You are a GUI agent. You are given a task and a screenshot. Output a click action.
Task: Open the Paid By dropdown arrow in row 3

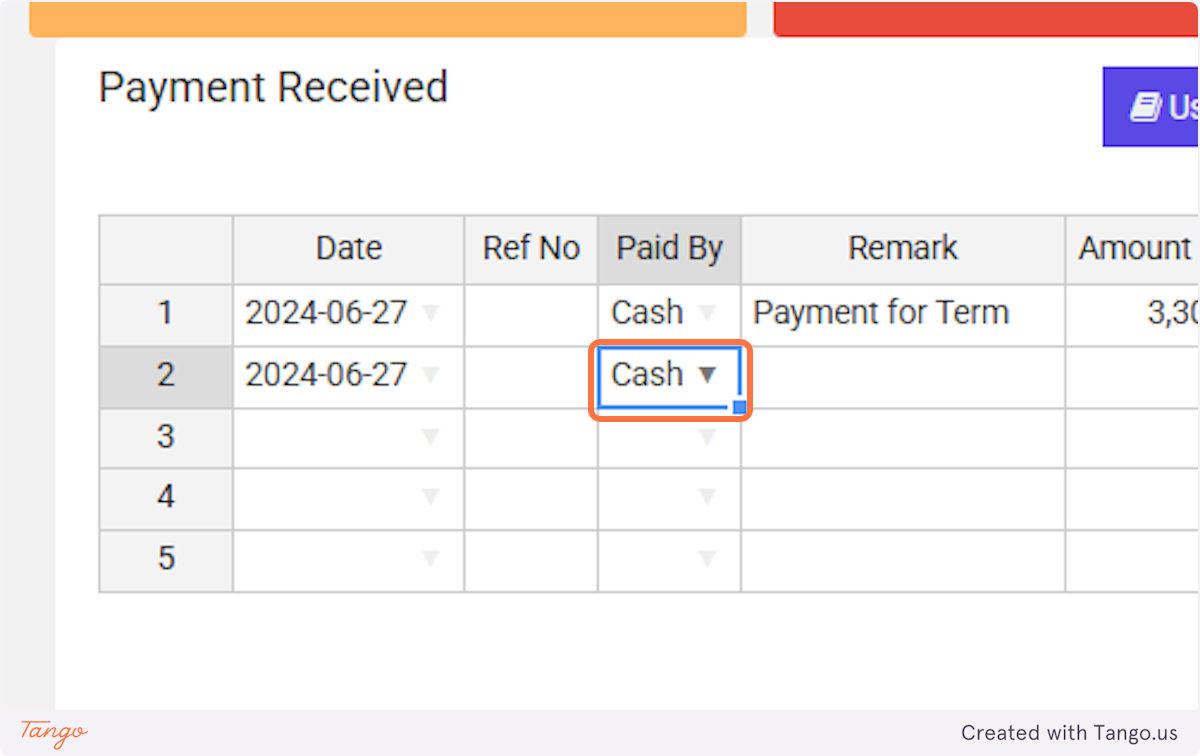pos(708,437)
